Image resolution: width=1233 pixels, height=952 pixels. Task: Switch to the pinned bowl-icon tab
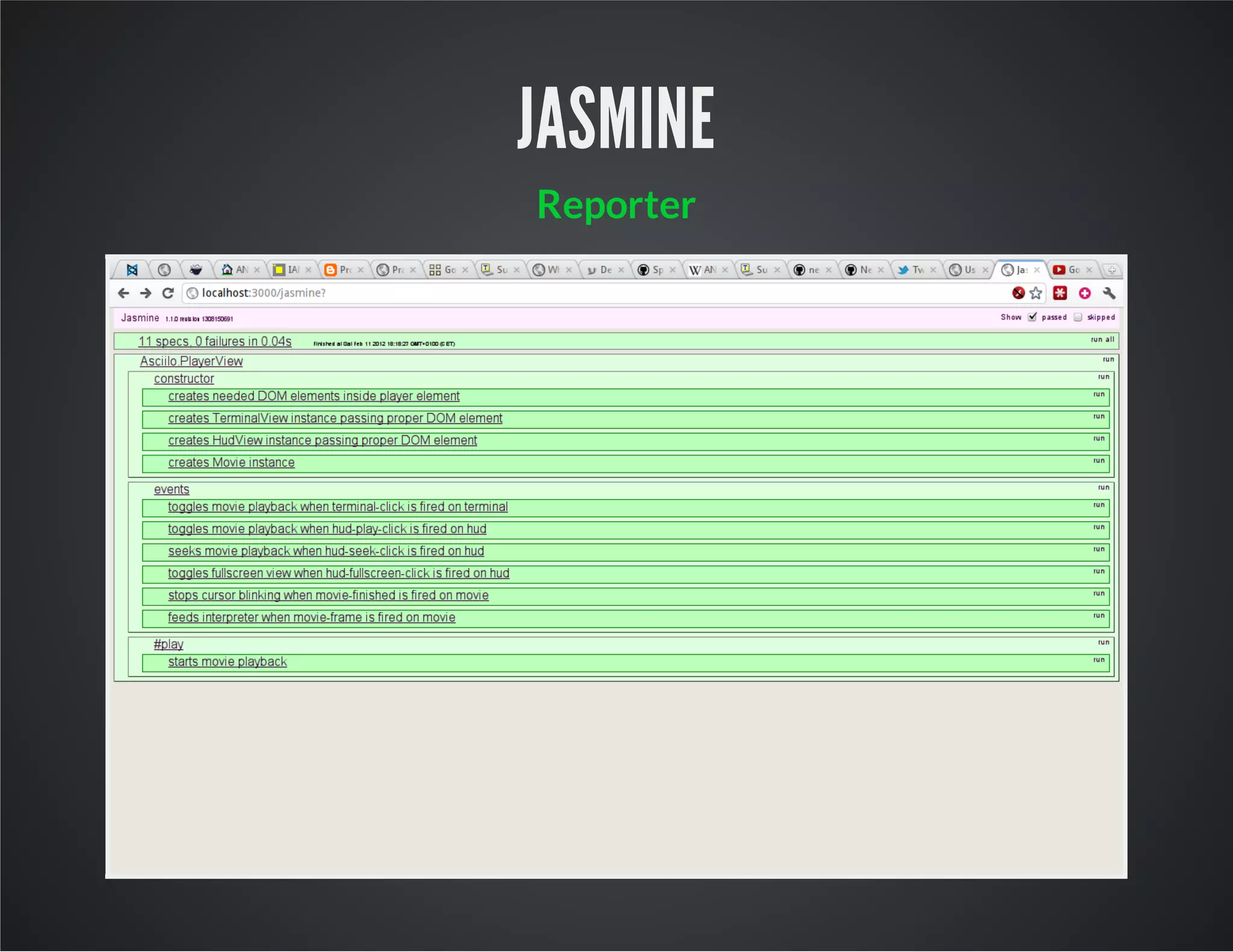tap(196, 270)
